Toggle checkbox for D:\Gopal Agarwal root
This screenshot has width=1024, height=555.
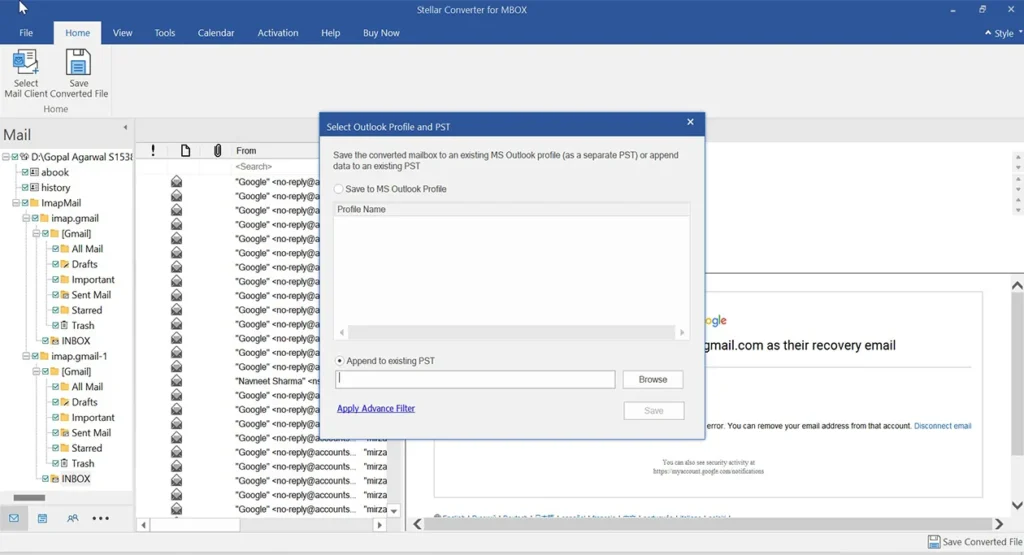coord(15,157)
